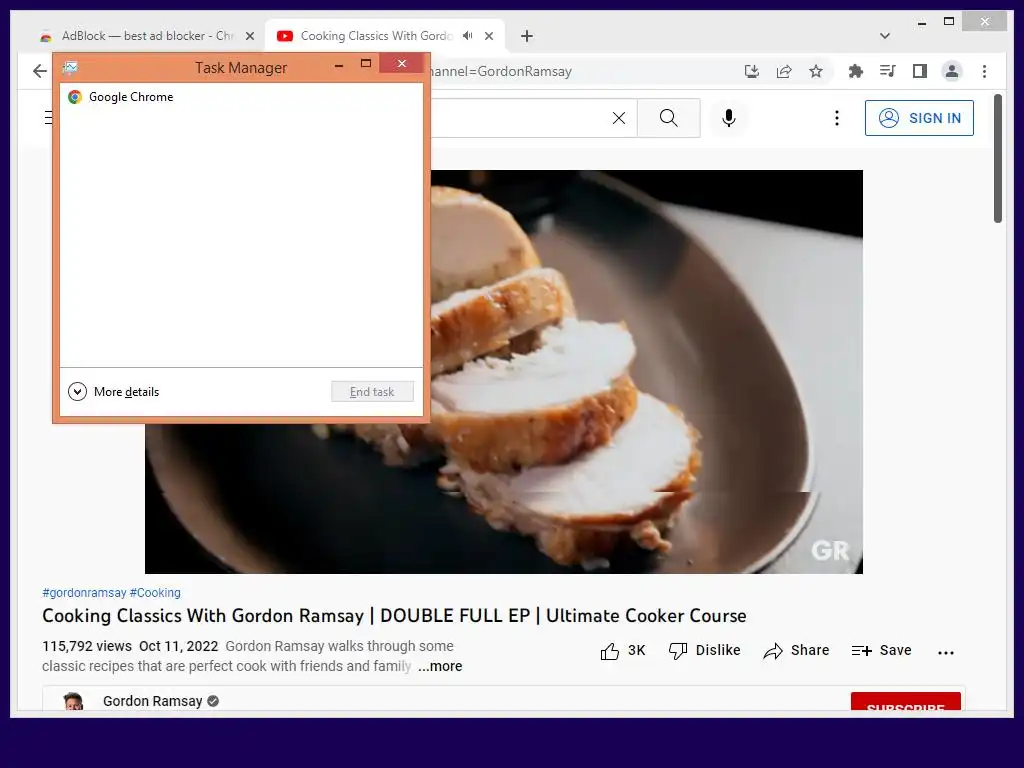The image size is (1024, 768).
Task: Open Gordon Ramsay channel name link
Action: pos(153,701)
